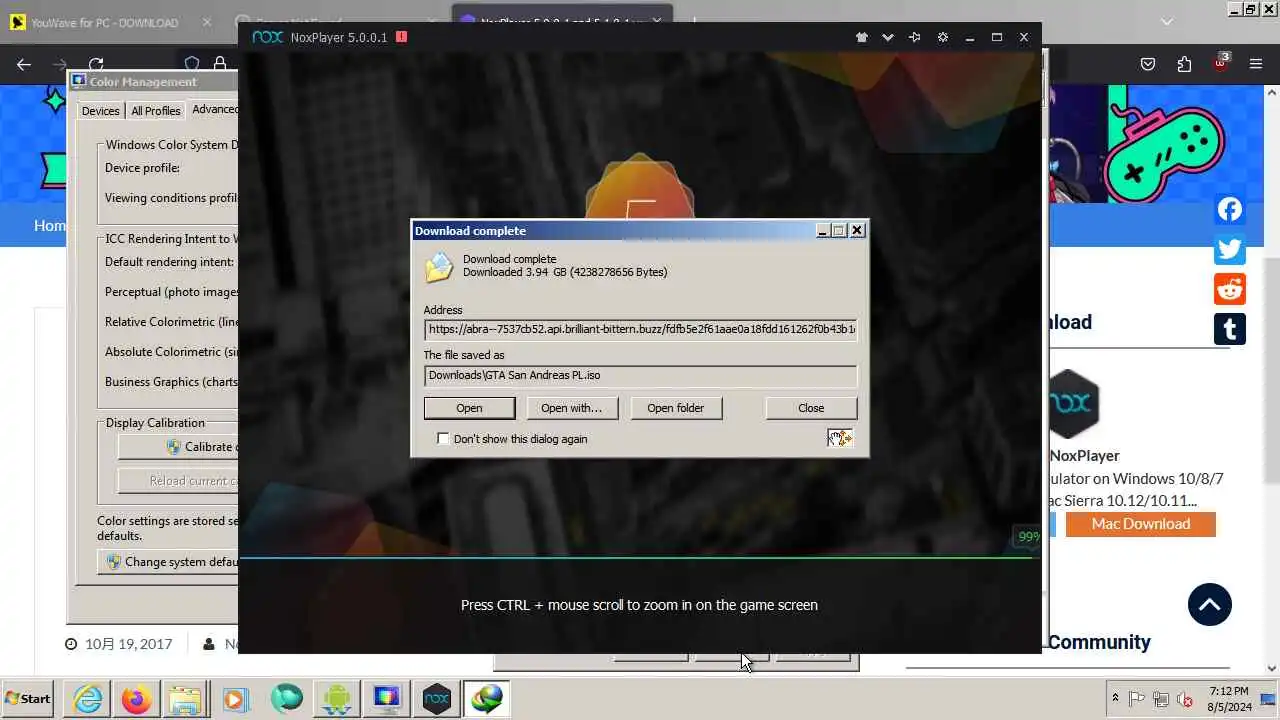
Task: Click the Address URL field
Action: coord(640,329)
